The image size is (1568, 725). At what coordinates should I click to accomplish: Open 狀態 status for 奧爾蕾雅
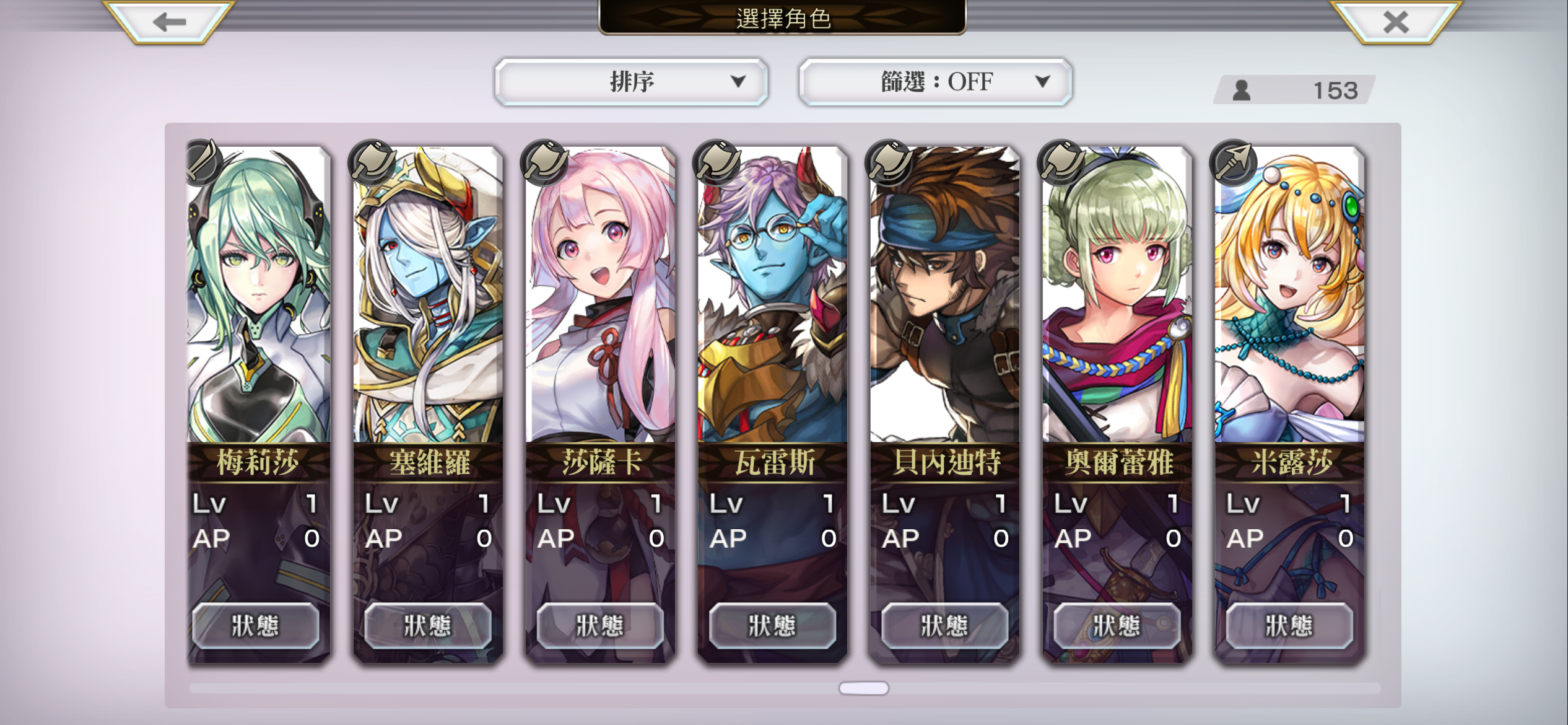tap(1117, 625)
